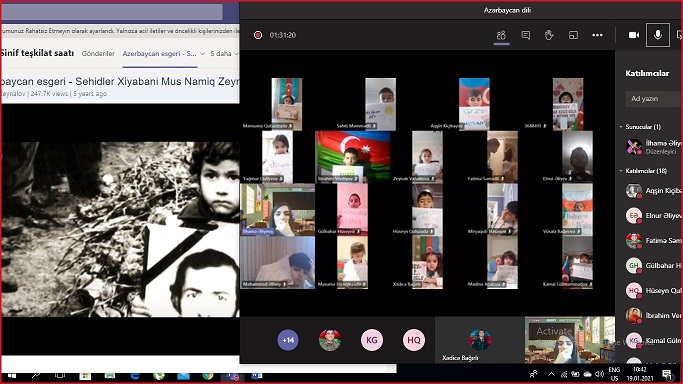Select participant Elnur Əliyev in the list

(654, 216)
